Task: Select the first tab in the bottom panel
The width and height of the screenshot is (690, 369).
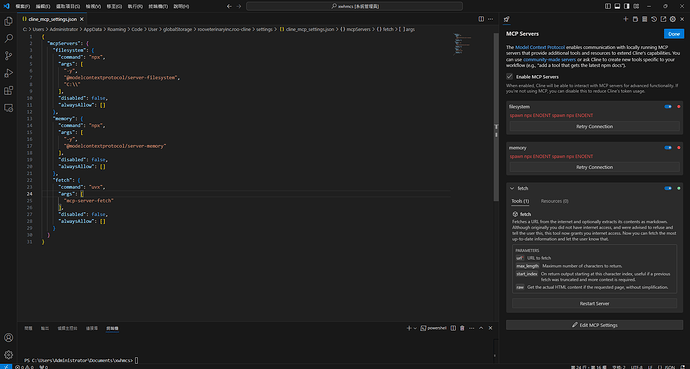Action: (x=28, y=328)
